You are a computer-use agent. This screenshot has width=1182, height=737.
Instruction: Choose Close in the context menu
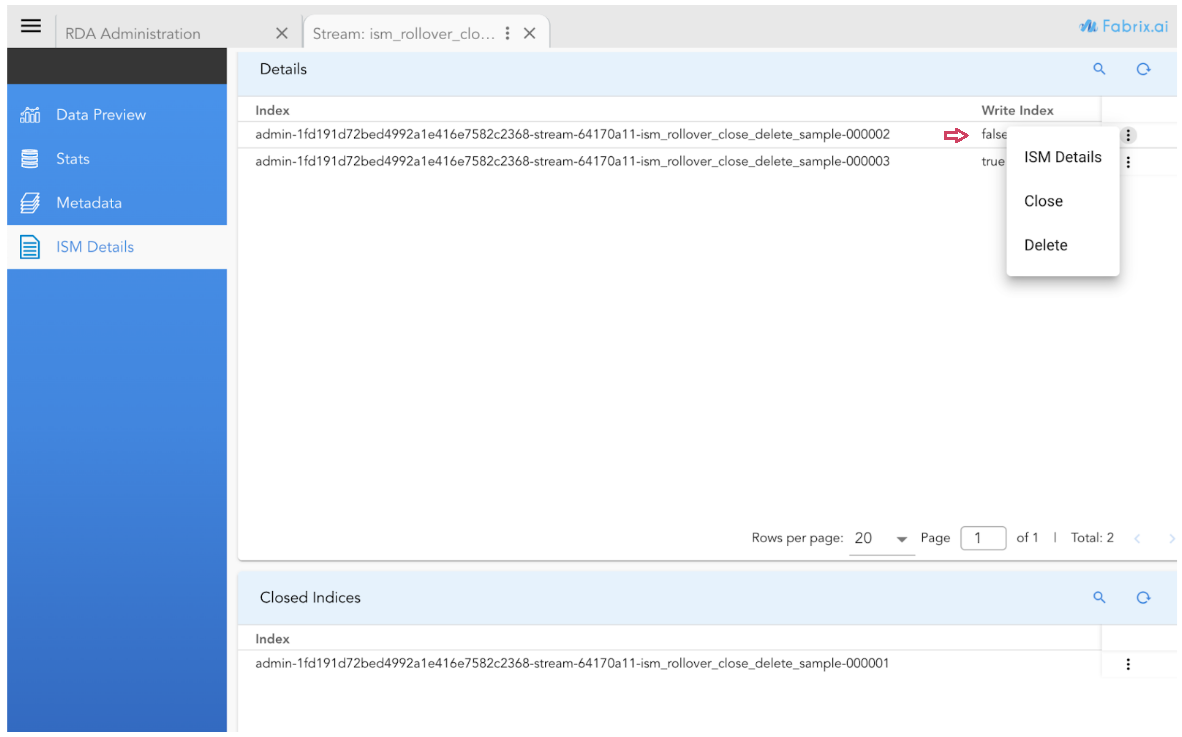1043,201
